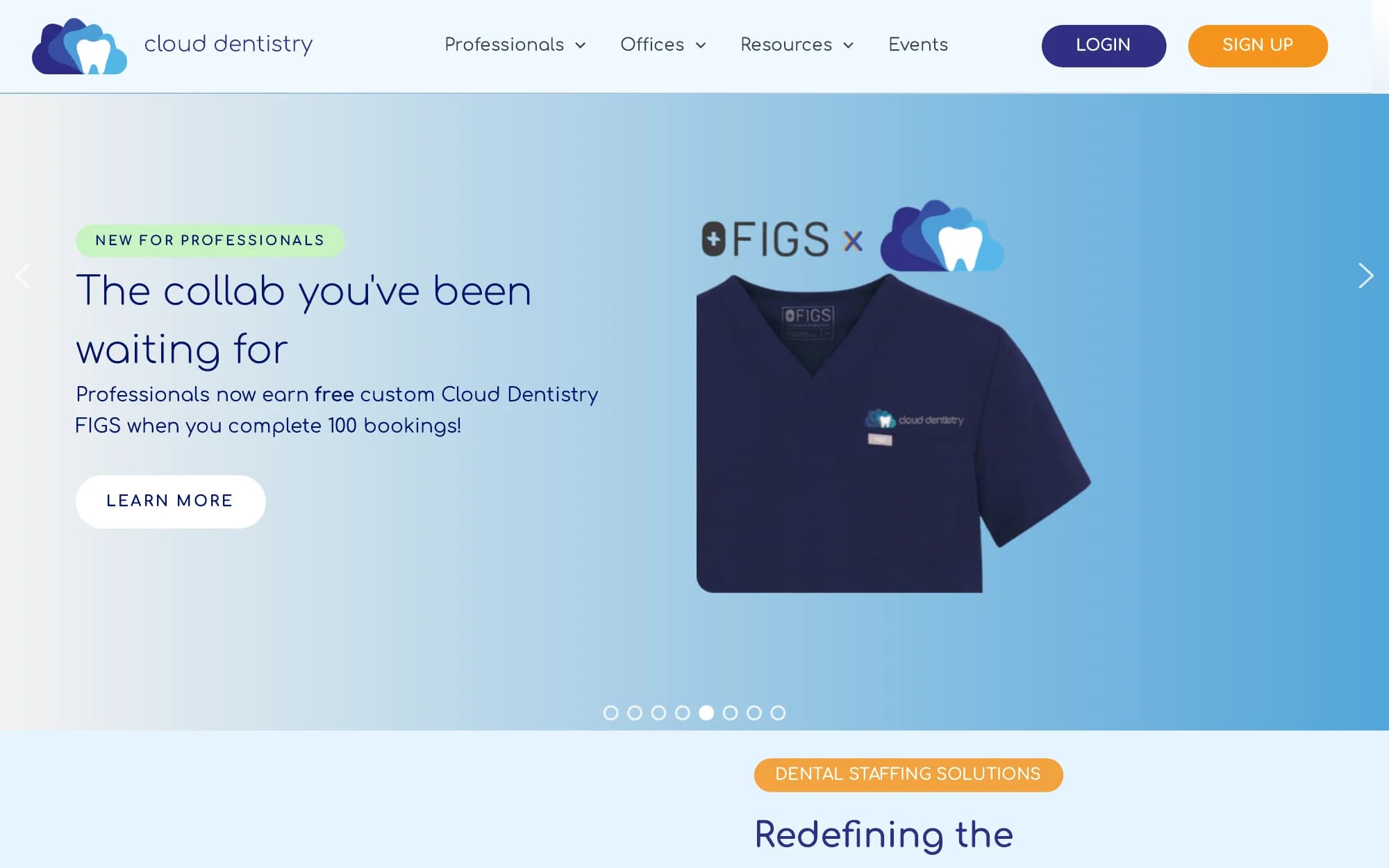The image size is (1389, 868).
Task: Advance to the next carousel slide
Action: tap(1365, 276)
